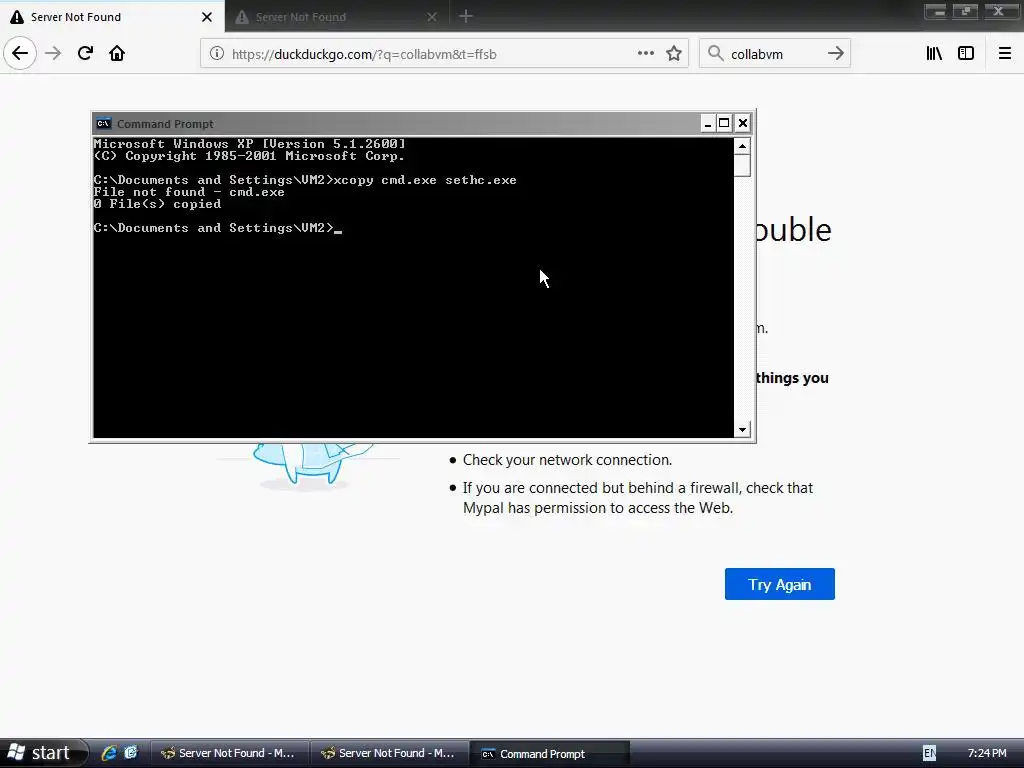Image resolution: width=1024 pixels, height=768 pixels.
Task: Click the Command Prompt title bar text
Action: 165,123
